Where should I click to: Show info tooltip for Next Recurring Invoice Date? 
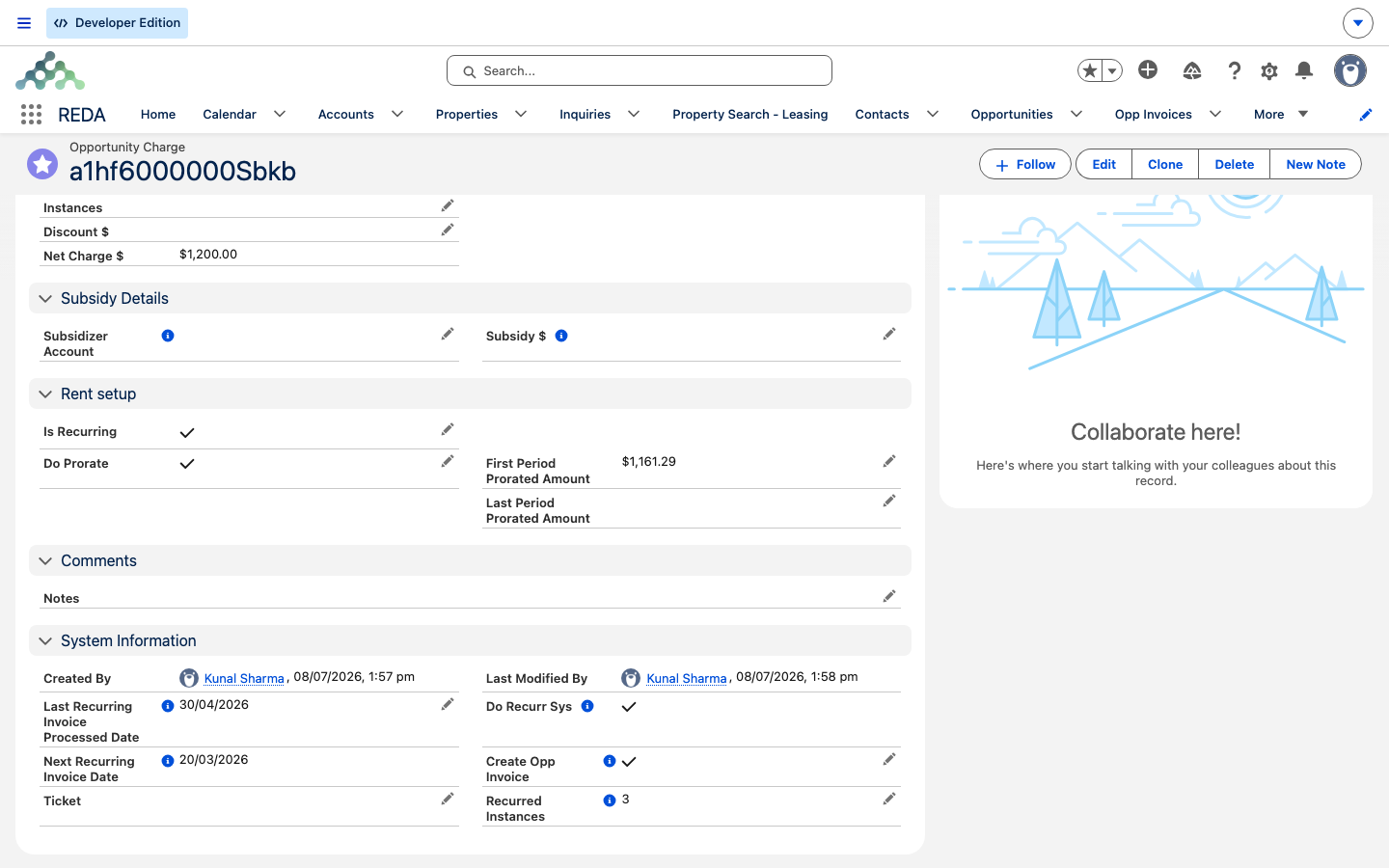(x=168, y=761)
